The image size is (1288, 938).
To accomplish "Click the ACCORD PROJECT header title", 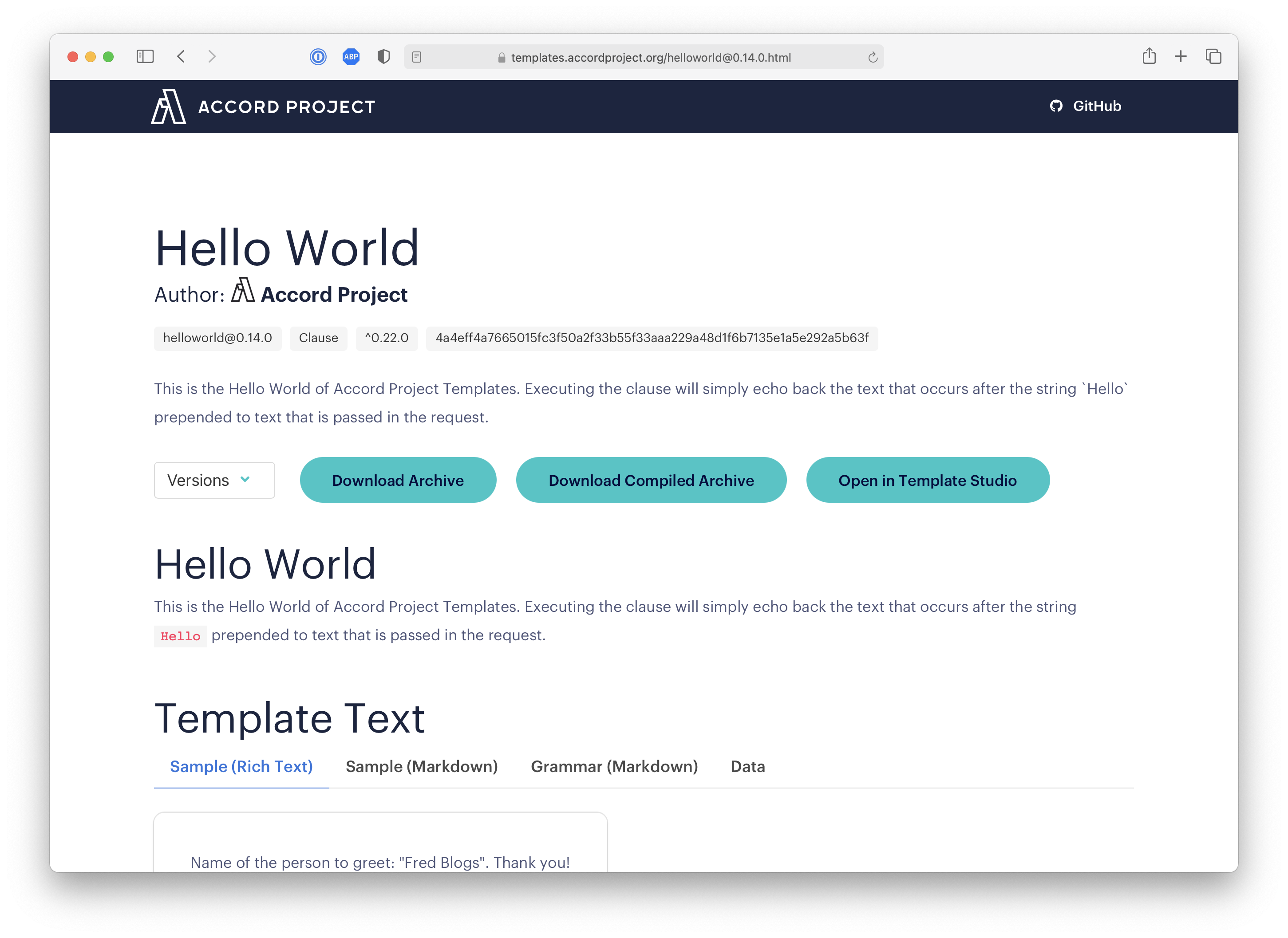I will (287, 107).
